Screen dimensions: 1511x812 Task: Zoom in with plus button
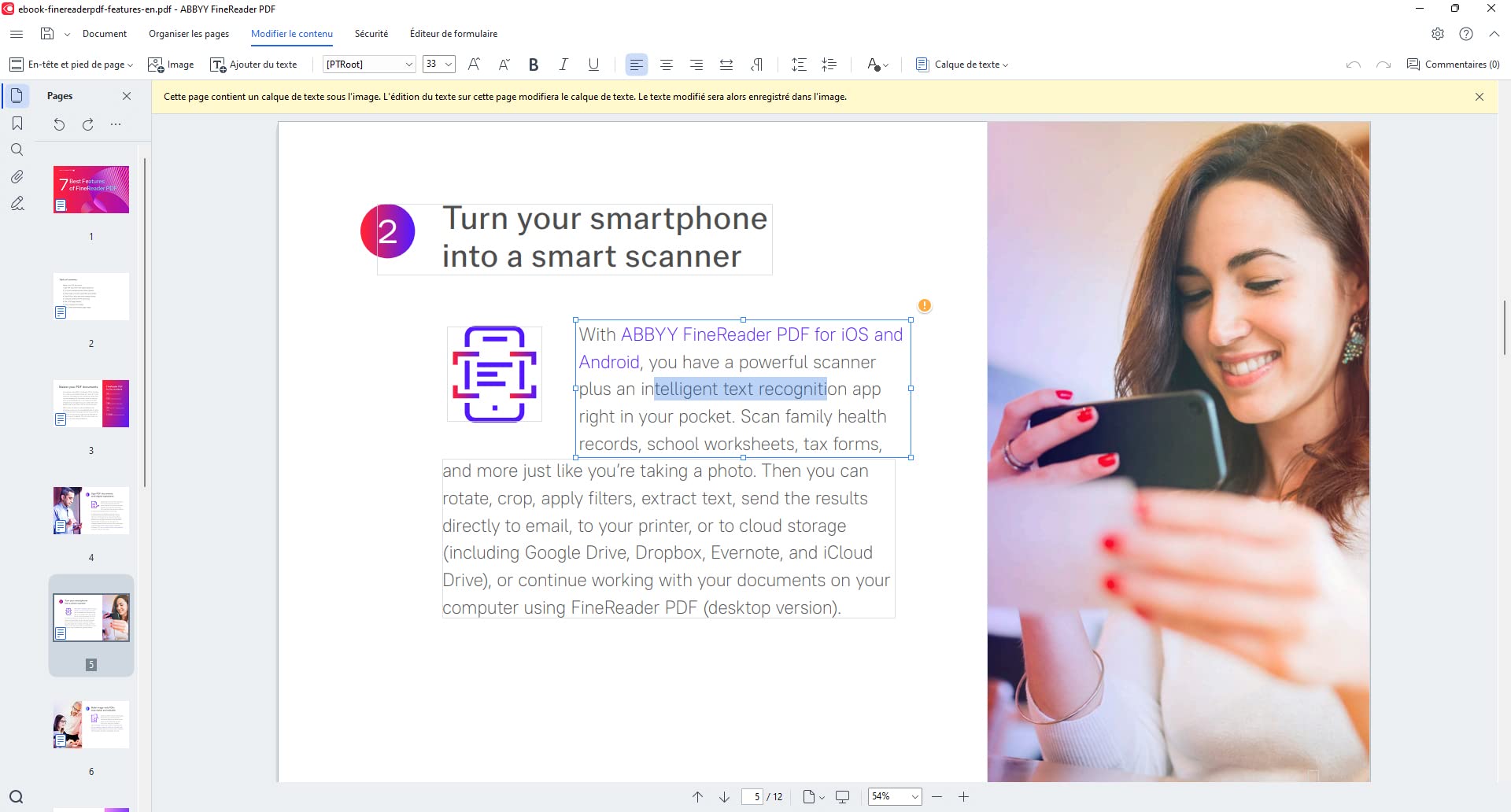[x=963, y=797]
